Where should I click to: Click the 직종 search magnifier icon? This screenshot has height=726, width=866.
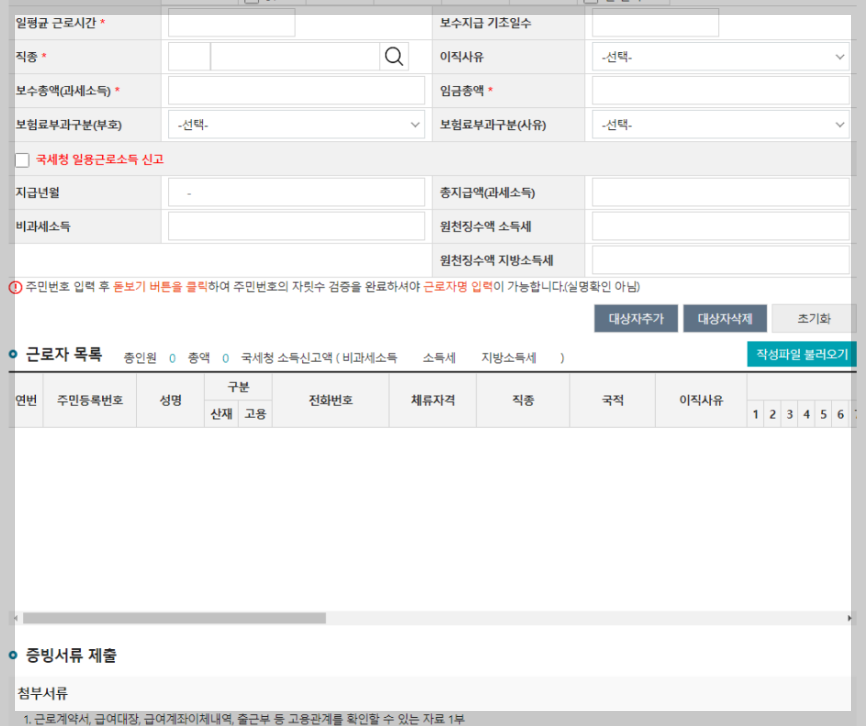(x=394, y=57)
